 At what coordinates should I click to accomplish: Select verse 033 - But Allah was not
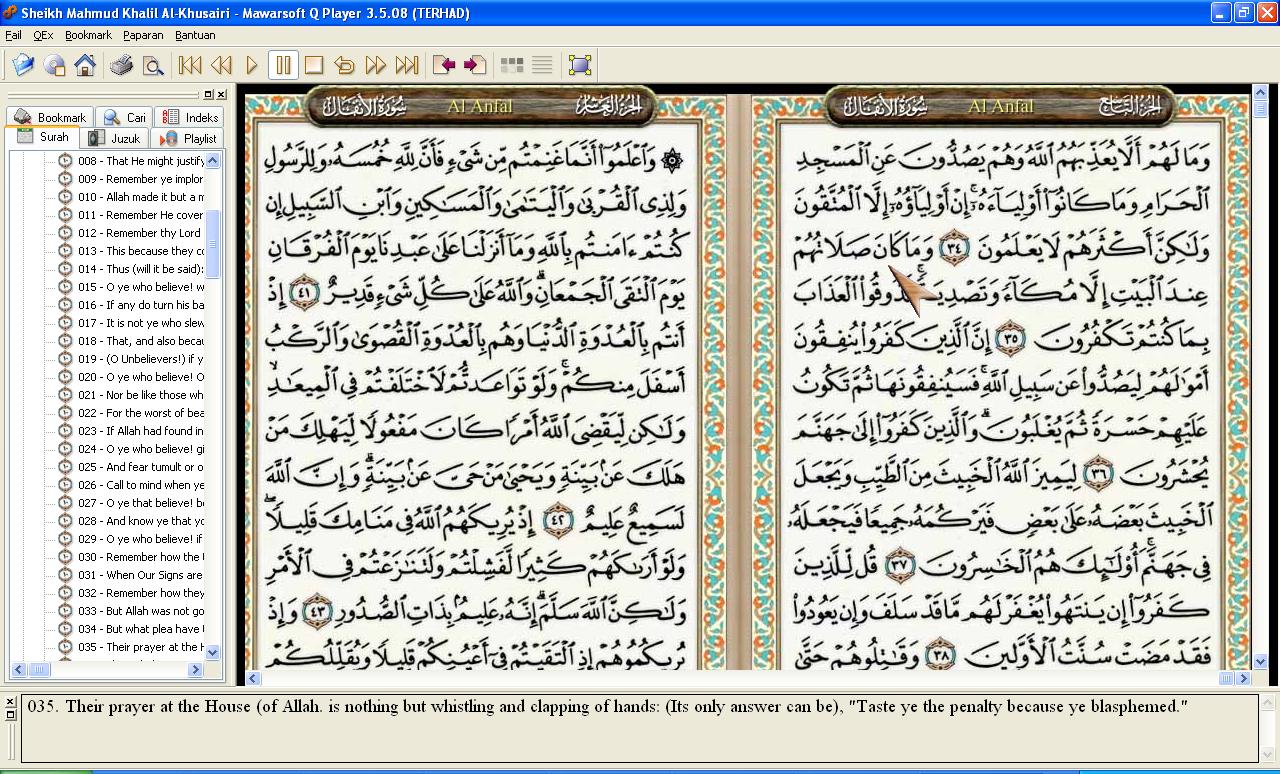point(140,611)
